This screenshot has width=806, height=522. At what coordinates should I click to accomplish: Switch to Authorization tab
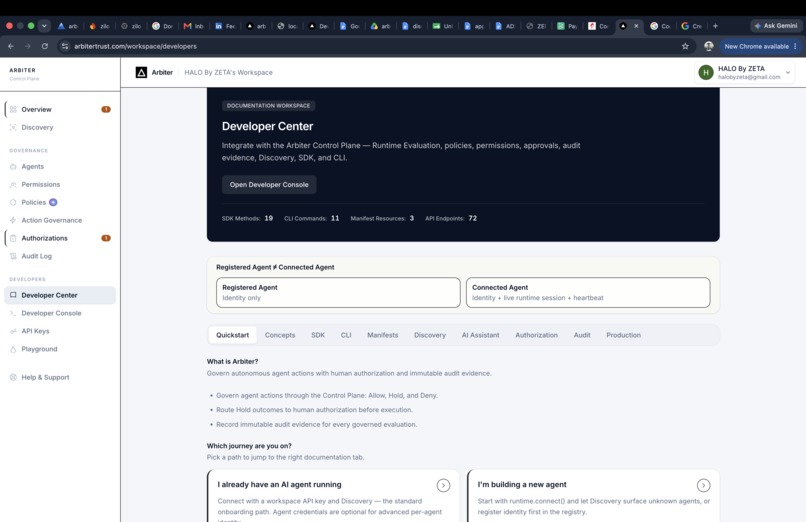pyautogui.click(x=536, y=335)
